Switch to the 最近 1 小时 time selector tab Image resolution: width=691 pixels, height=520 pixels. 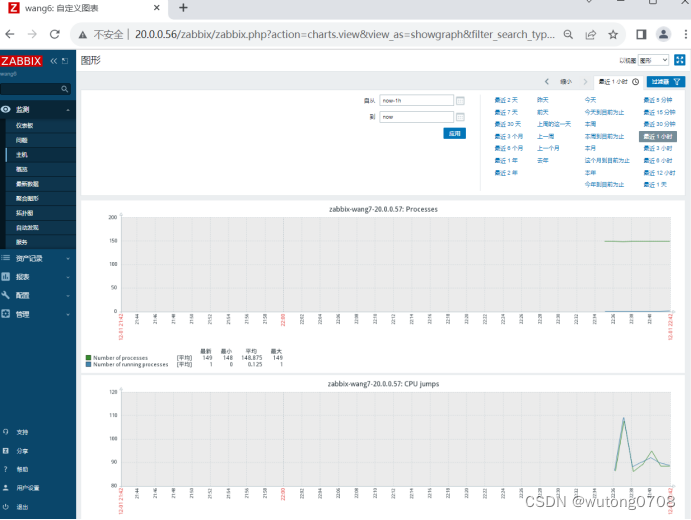(x=619, y=82)
